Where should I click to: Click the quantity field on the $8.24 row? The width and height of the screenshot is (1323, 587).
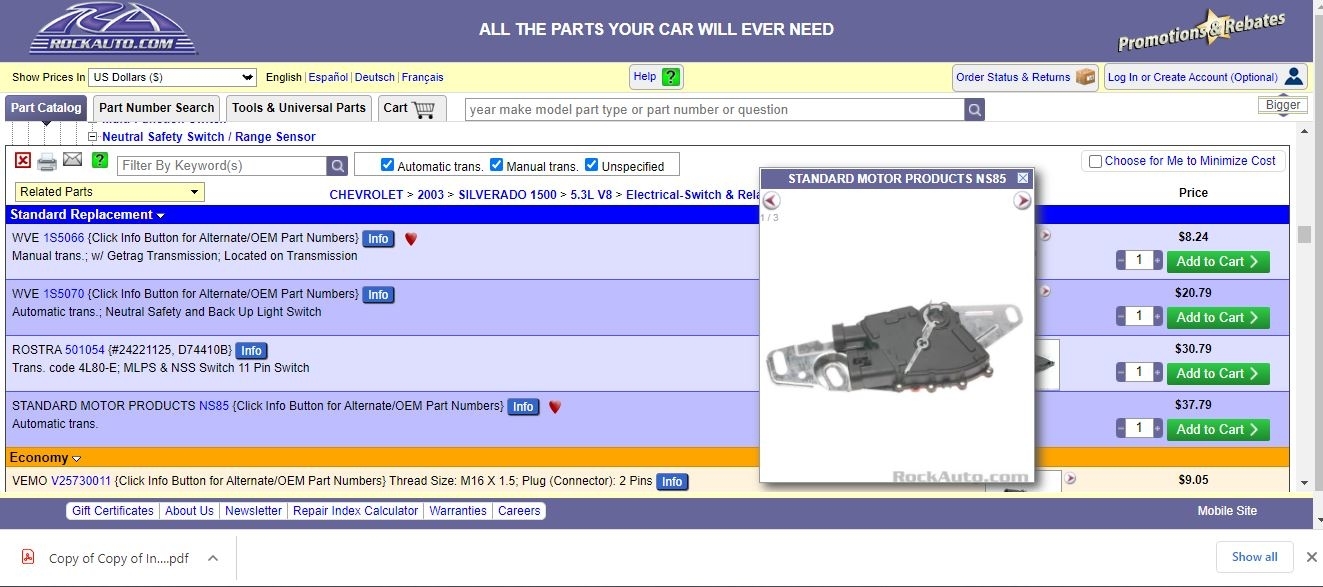1139,260
